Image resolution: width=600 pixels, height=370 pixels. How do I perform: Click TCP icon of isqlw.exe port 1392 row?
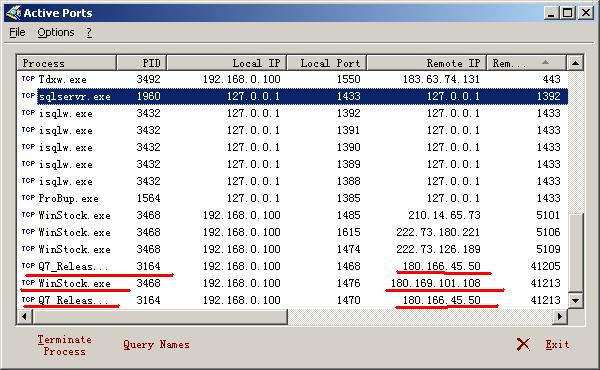tap(28, 112)
